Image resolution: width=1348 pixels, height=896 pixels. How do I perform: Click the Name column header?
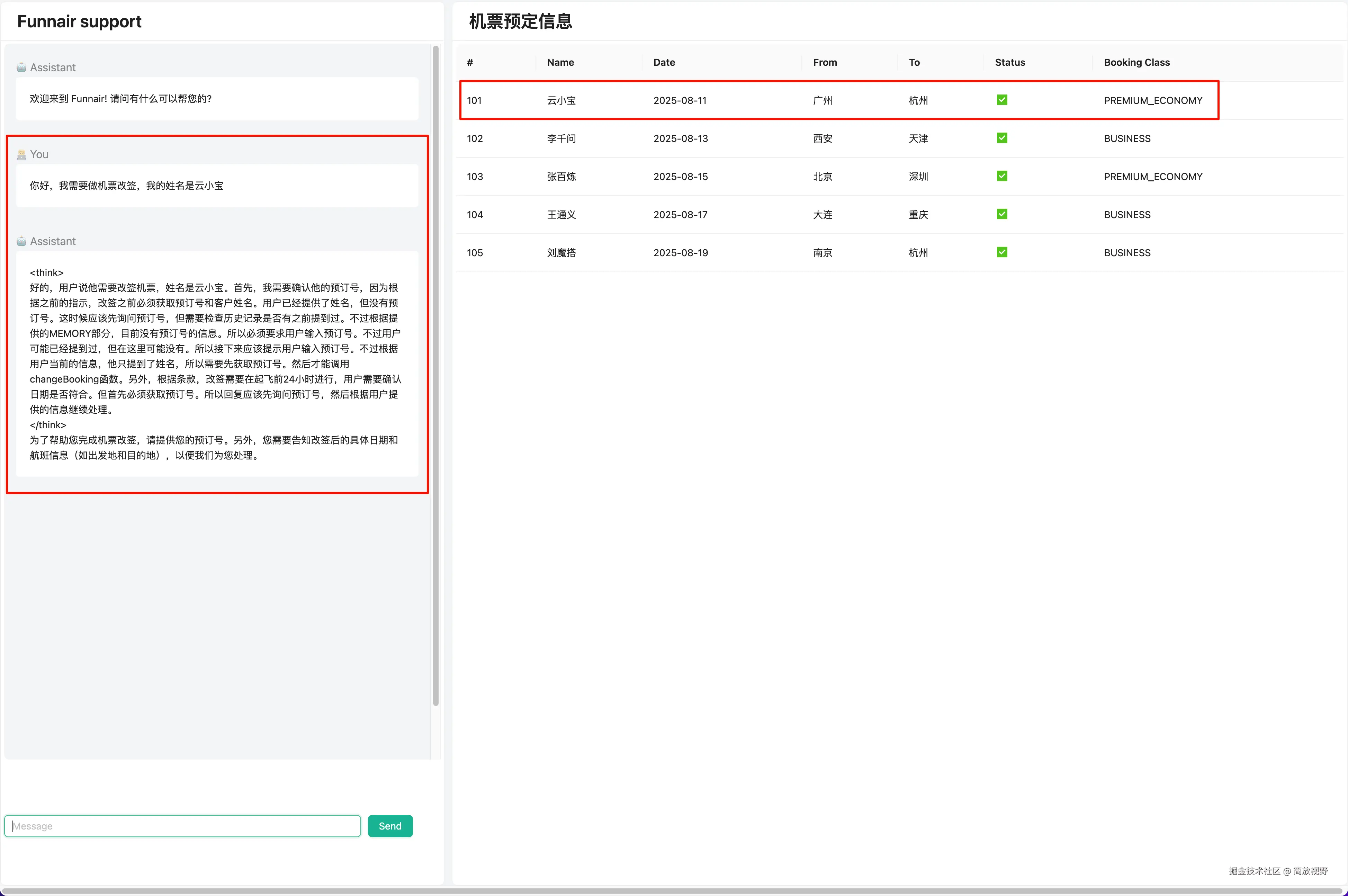(x=560, y=62)
